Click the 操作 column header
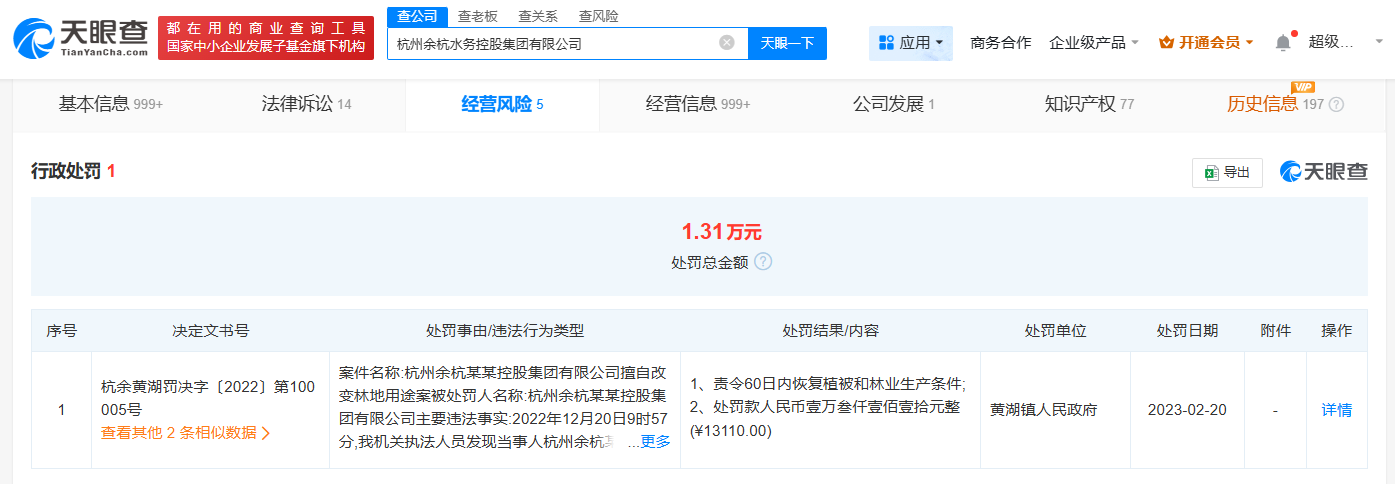 click(x=1336, y=331)
